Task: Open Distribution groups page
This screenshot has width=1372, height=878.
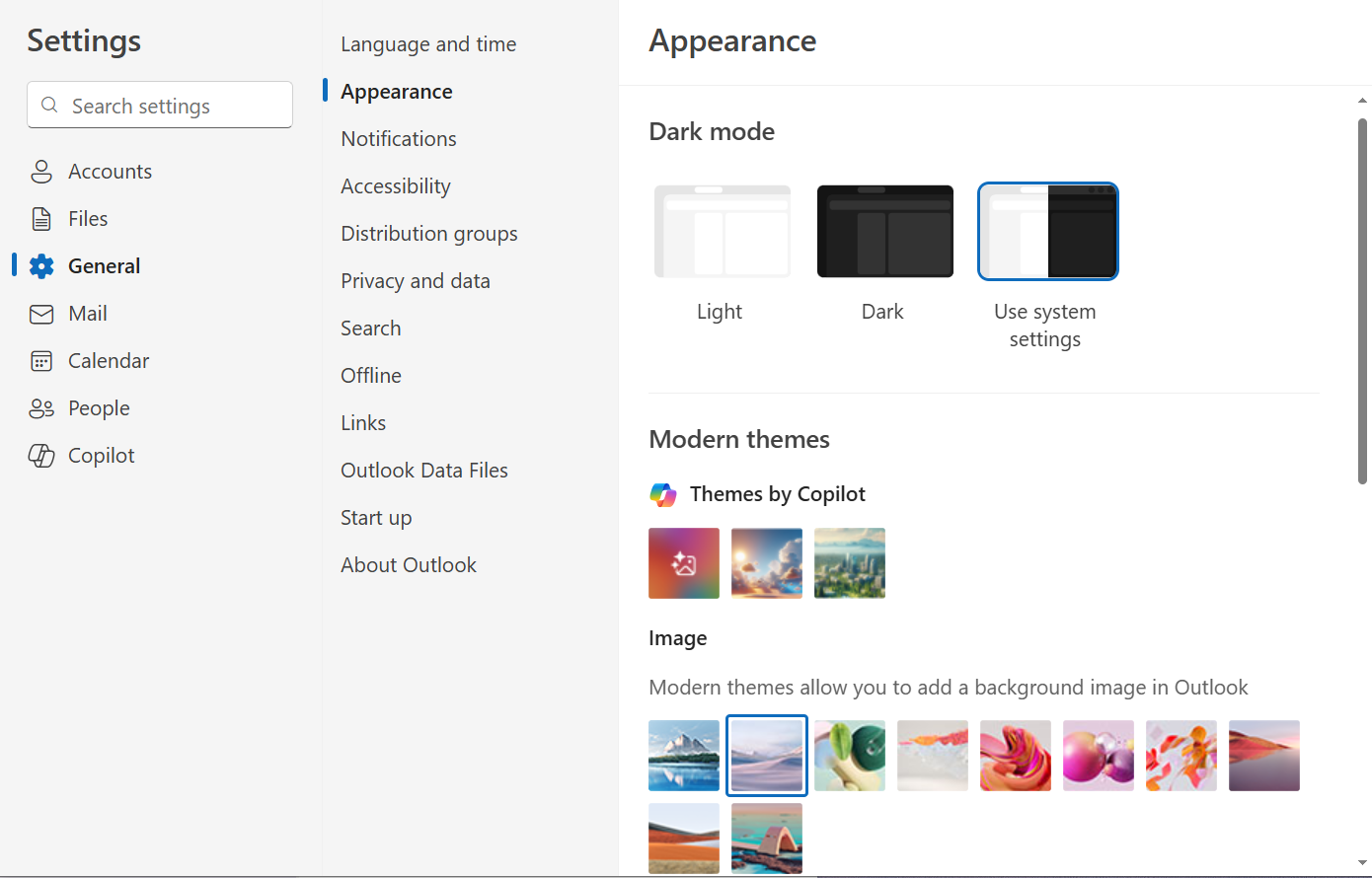Action: pos(429,234)
